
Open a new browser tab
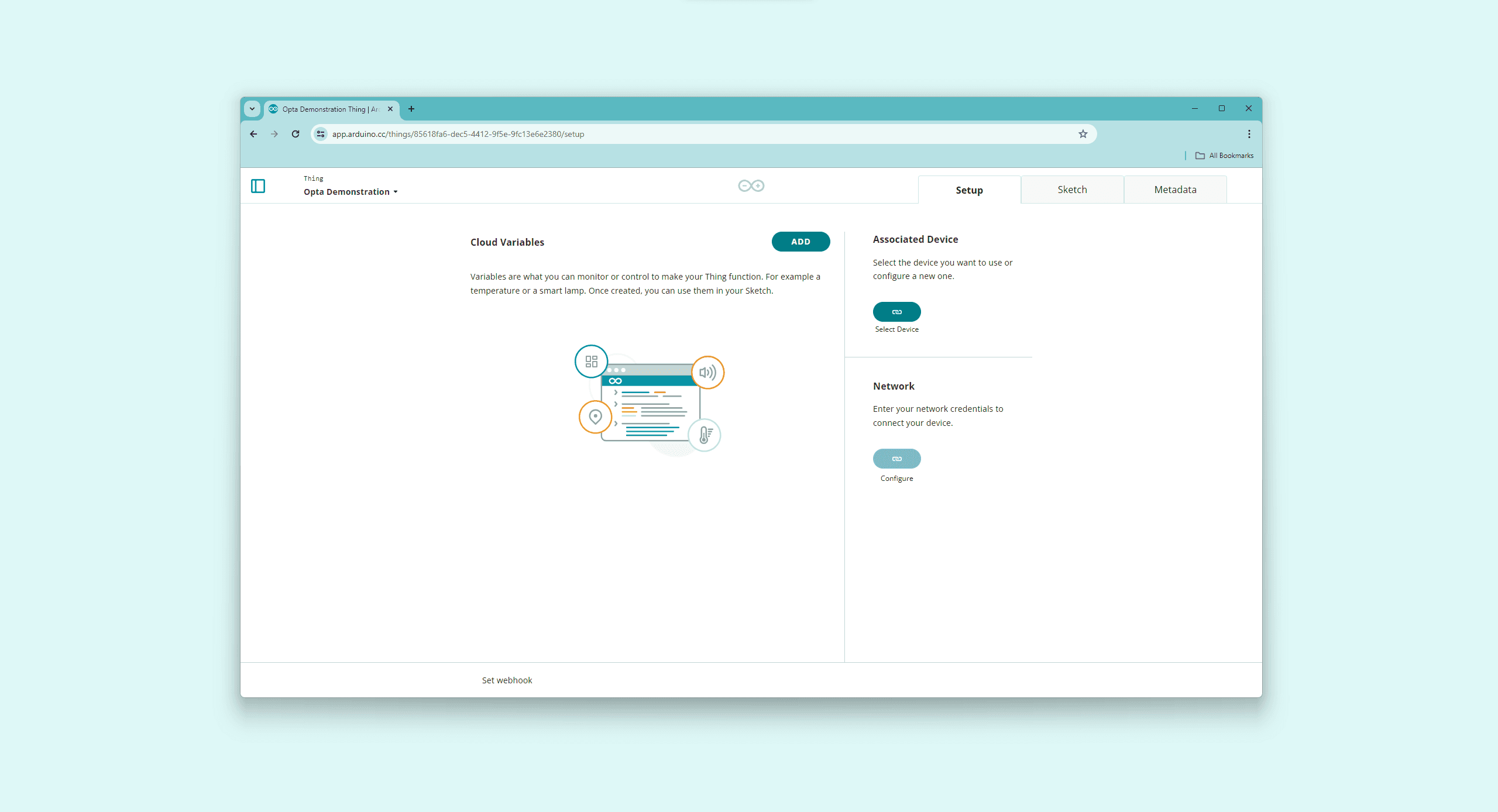[411, 109]
